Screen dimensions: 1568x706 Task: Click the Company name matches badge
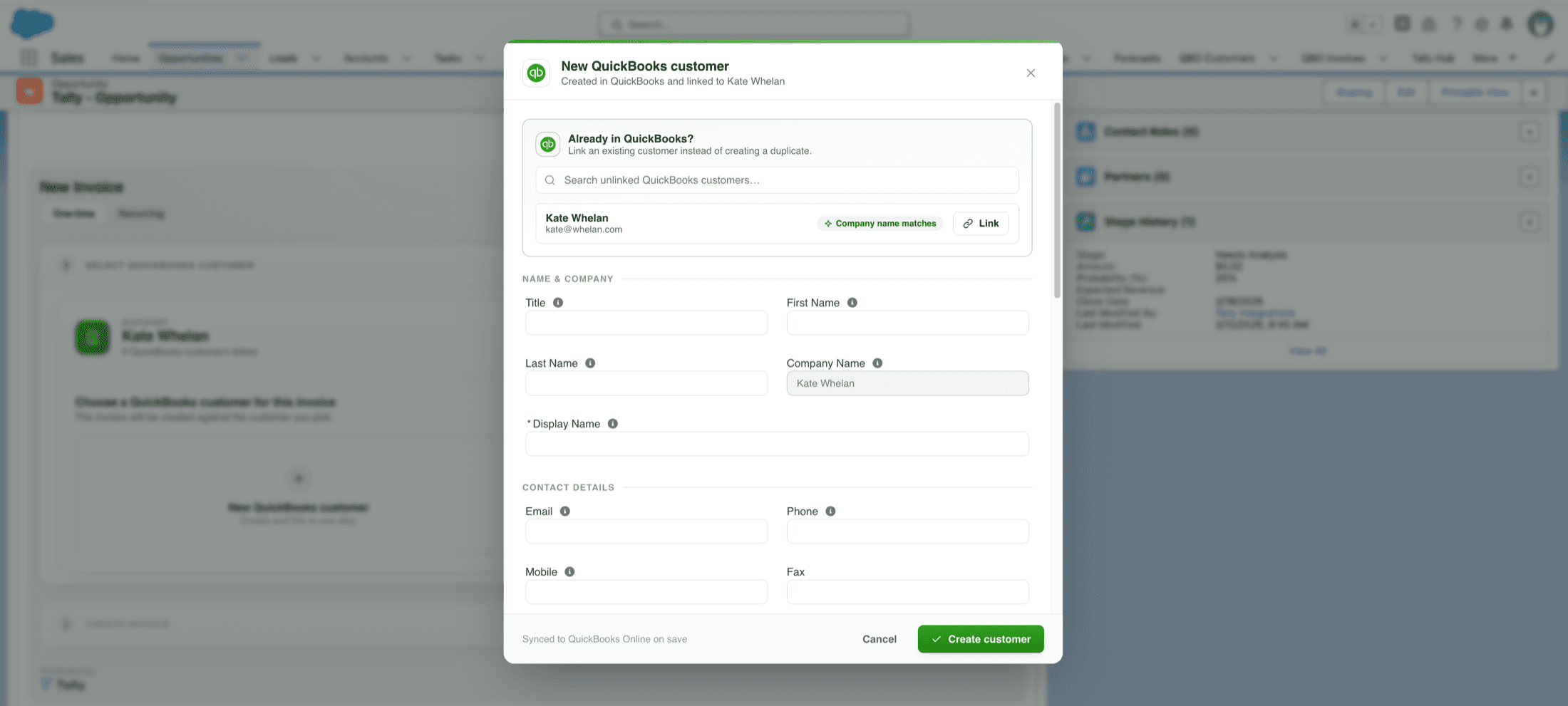(880, 224)
